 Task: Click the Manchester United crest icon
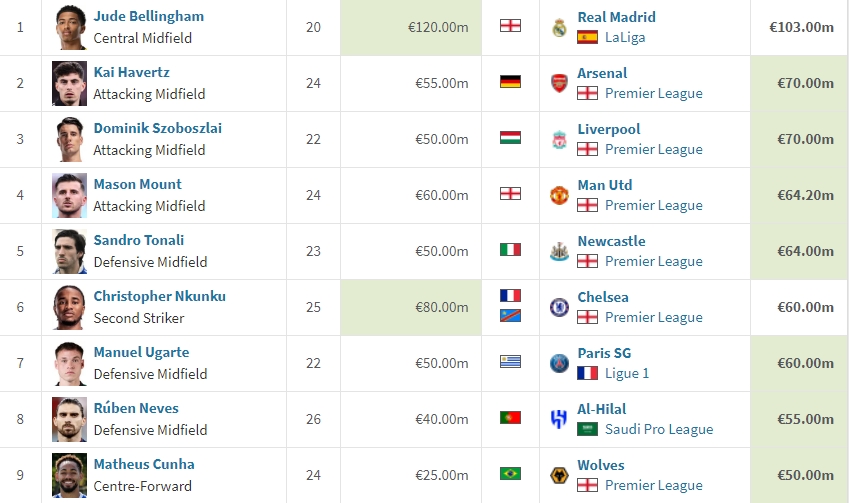click(559, 195)
